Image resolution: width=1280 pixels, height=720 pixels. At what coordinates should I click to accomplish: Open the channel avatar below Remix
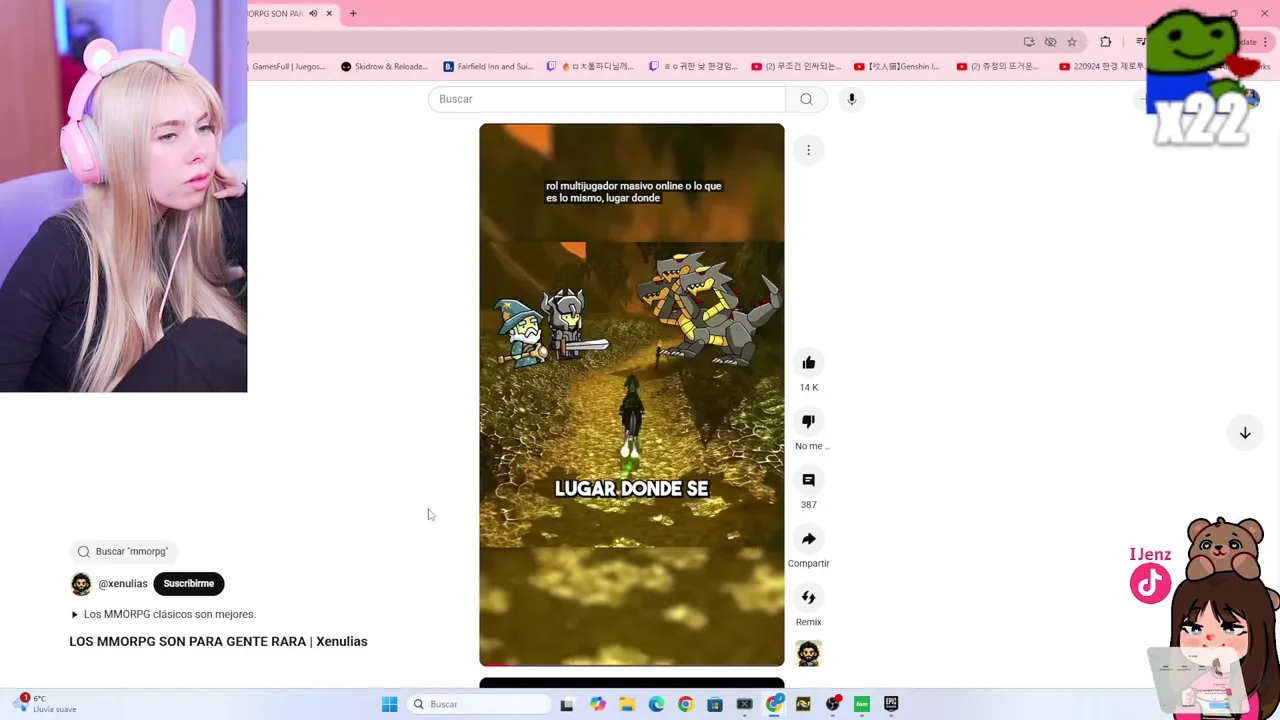click(x=808, y=654)
